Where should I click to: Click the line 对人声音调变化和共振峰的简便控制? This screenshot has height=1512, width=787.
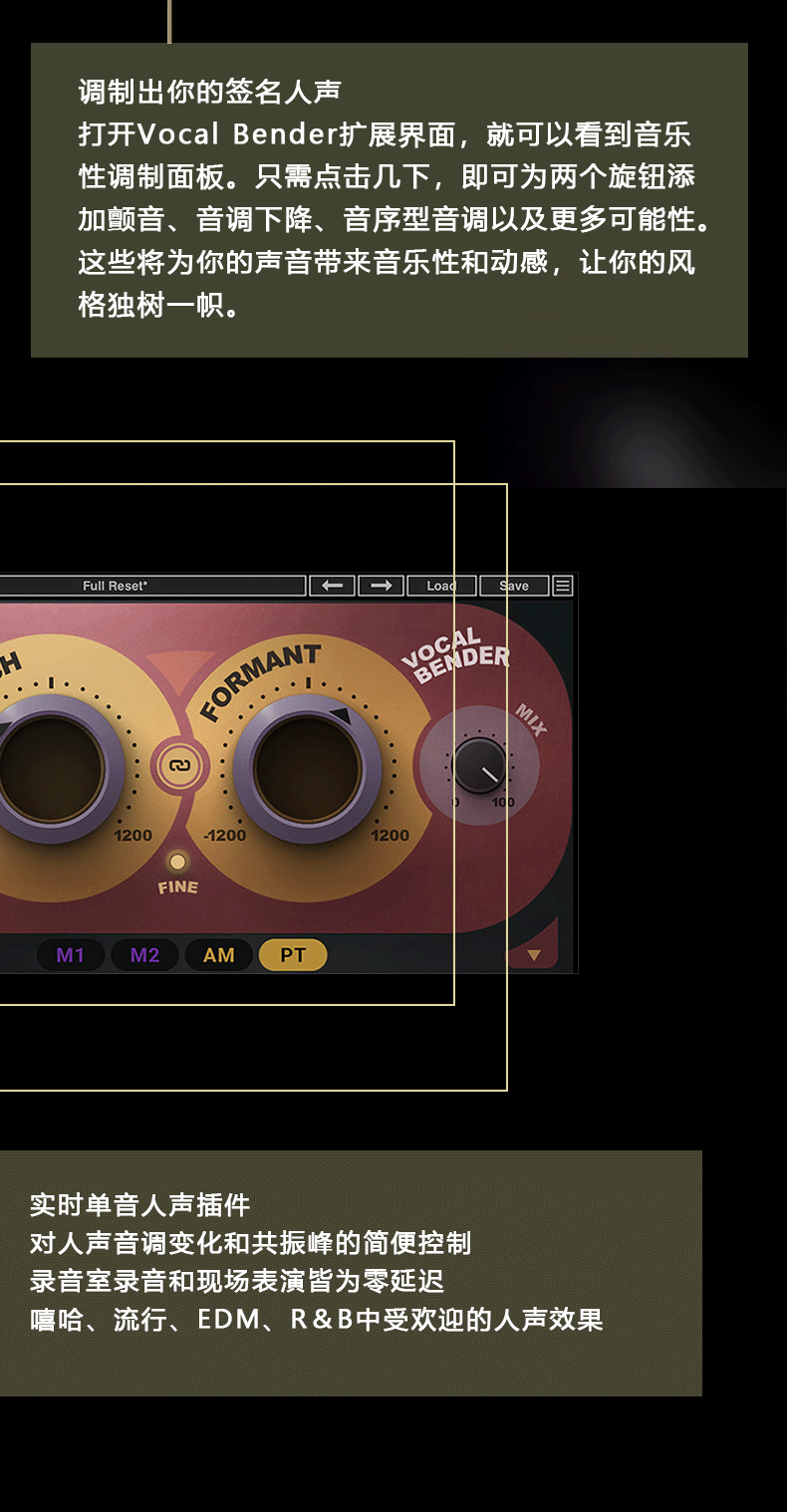click(x=250, y=1243)
